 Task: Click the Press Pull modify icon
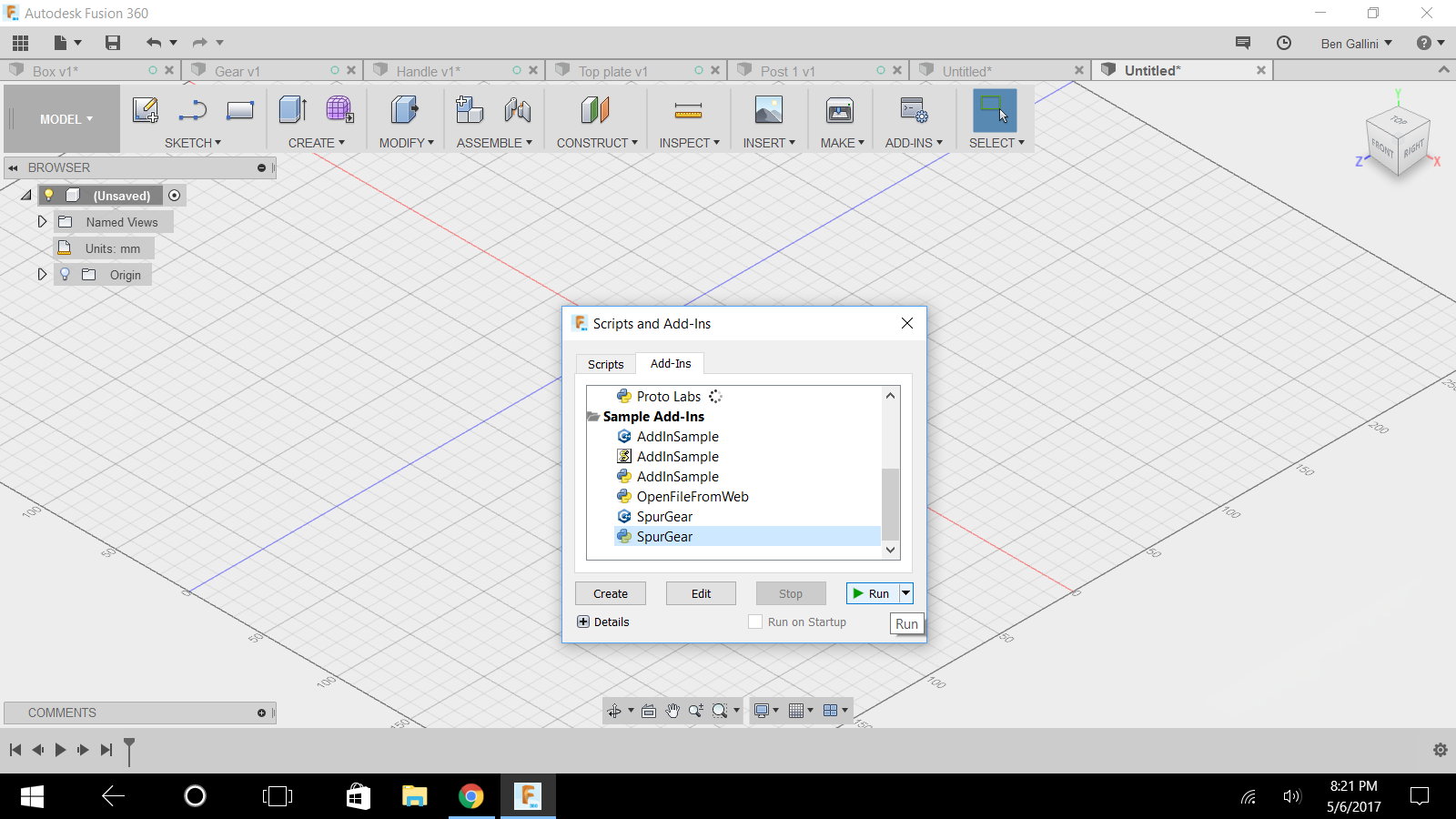tap(405, 110)
